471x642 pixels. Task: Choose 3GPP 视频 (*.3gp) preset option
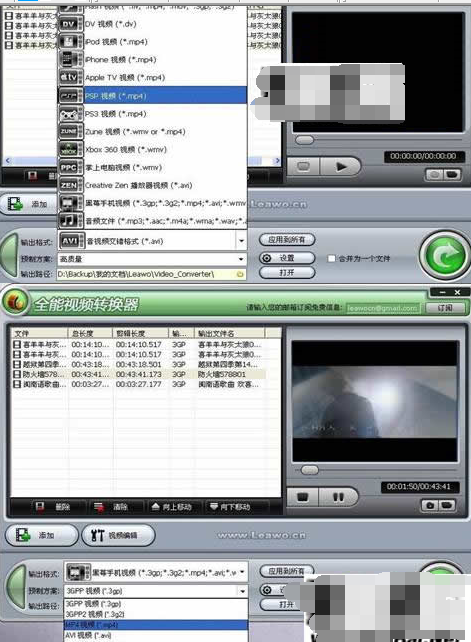click(x=156, y=604)
